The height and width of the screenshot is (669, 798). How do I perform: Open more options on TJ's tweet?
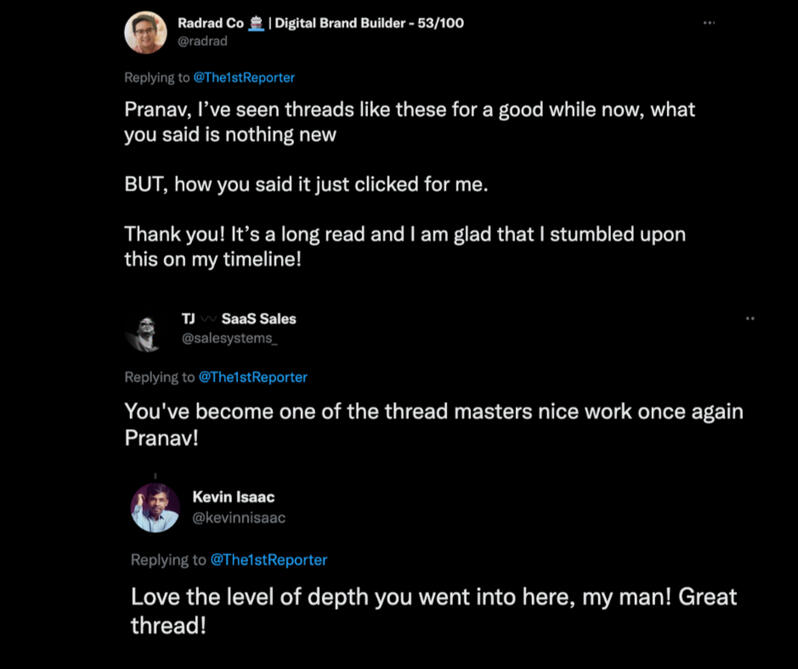(x=750, y=318)
